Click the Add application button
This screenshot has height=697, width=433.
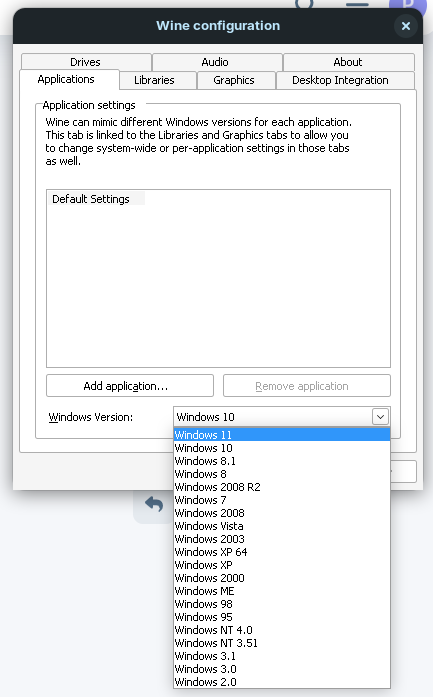tap(130, 386)
